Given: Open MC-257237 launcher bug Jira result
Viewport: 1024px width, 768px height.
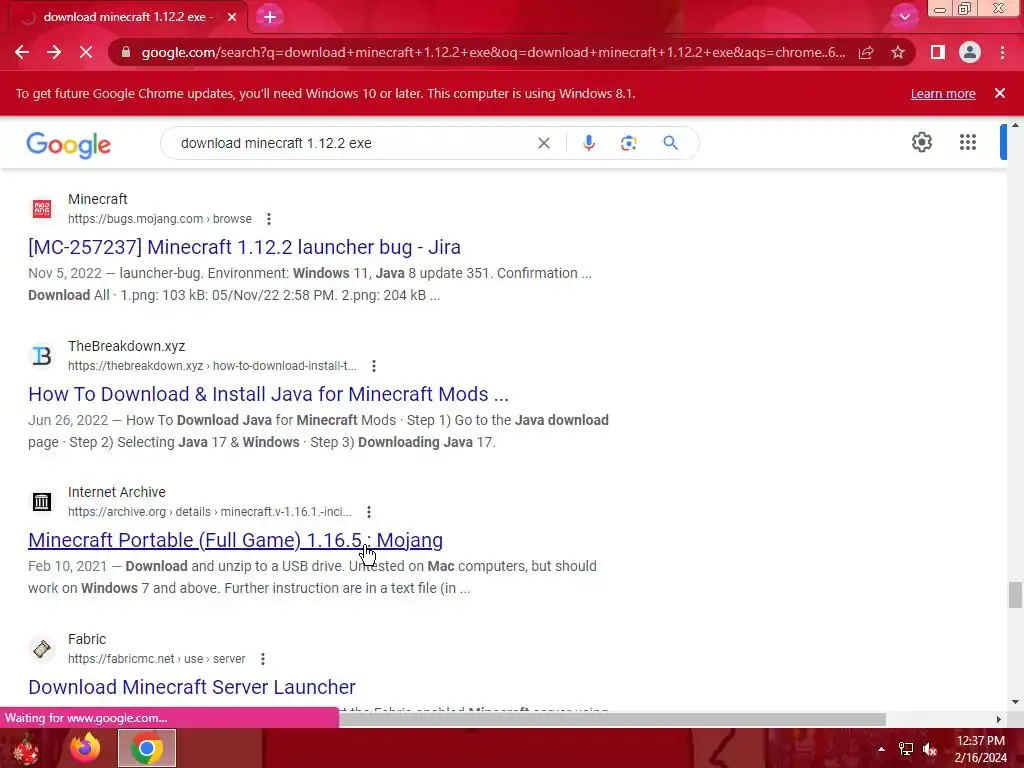Looking at the screenshot, I should tap(244, 247).
